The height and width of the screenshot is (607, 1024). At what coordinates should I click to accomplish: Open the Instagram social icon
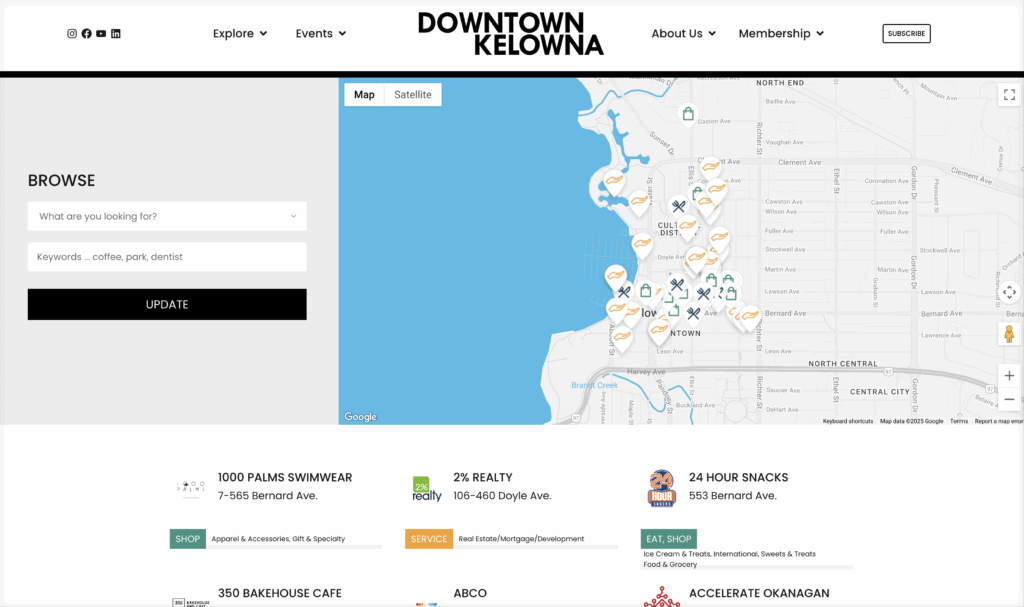click(72, 34)
